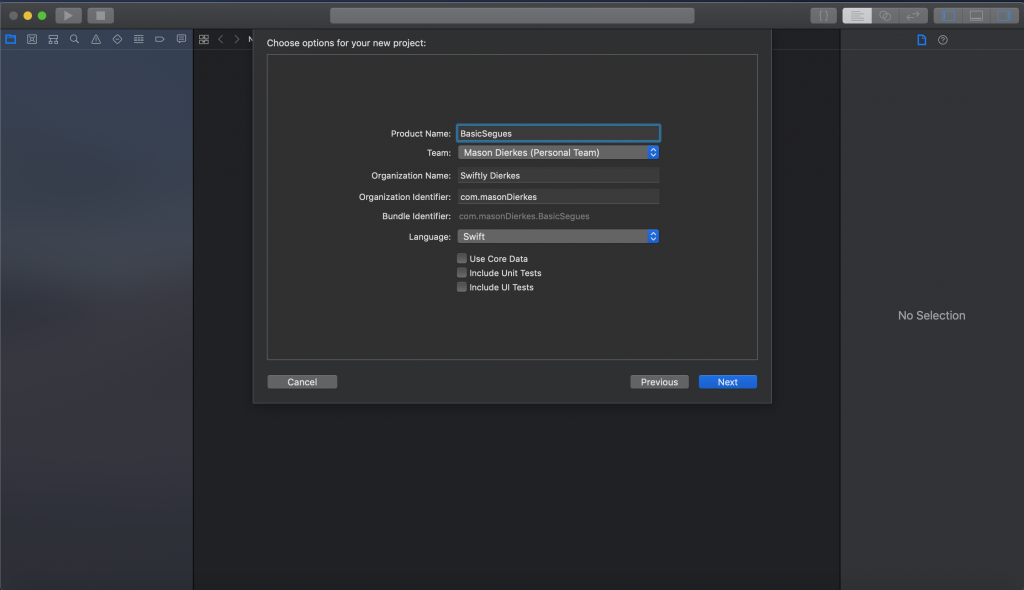Expand the Language Swift dropdown
This screenshot has width=1024, height=590.
point(558,237)
